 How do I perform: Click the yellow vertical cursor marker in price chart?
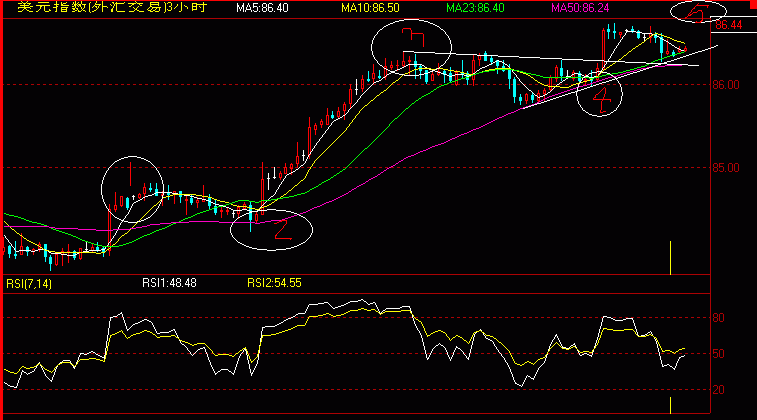click(x=671, y=258)
